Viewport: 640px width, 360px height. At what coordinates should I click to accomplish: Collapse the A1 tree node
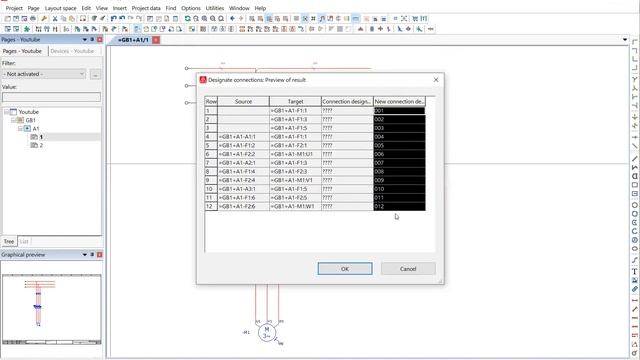20,129
